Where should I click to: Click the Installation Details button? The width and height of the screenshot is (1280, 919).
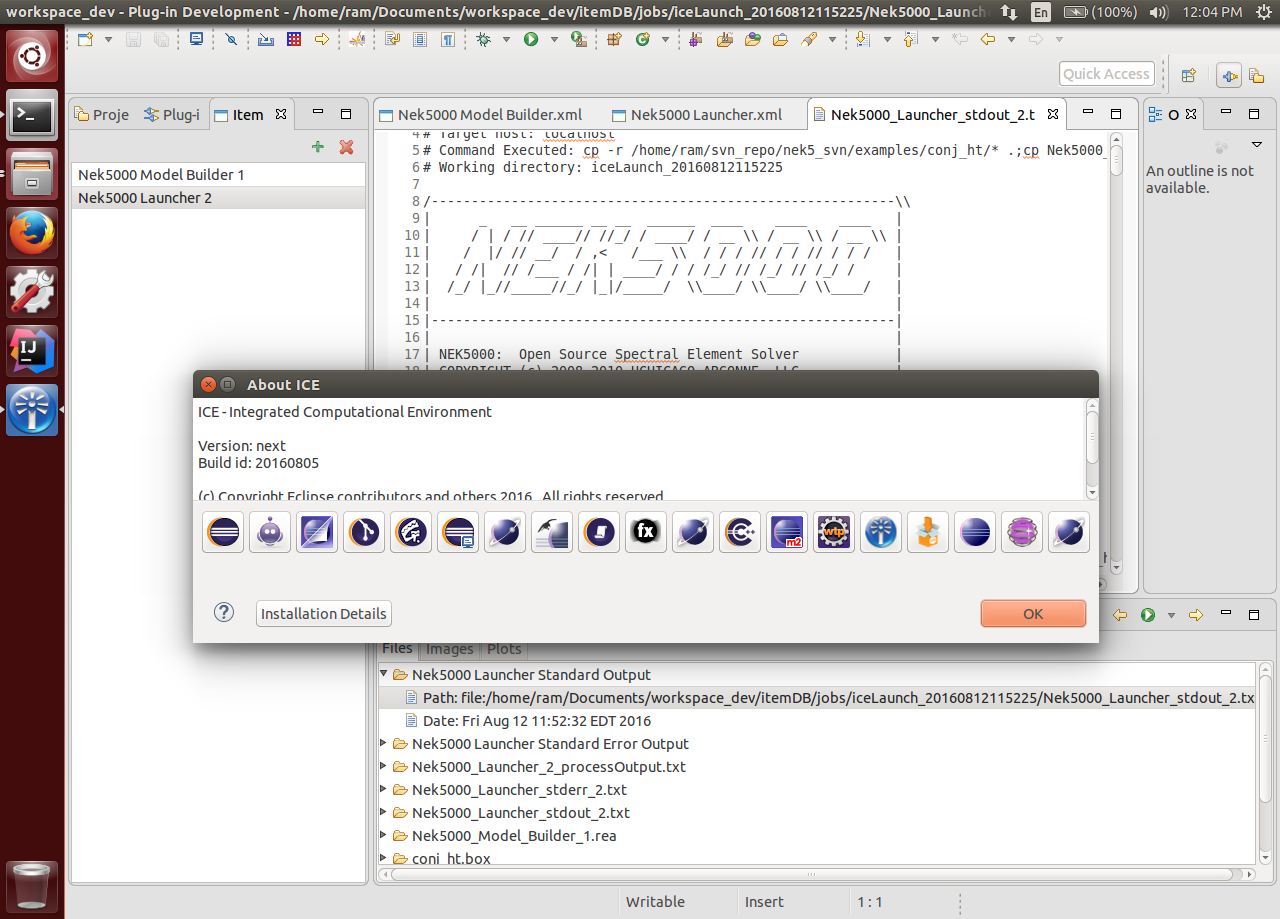tap(323, 613)
